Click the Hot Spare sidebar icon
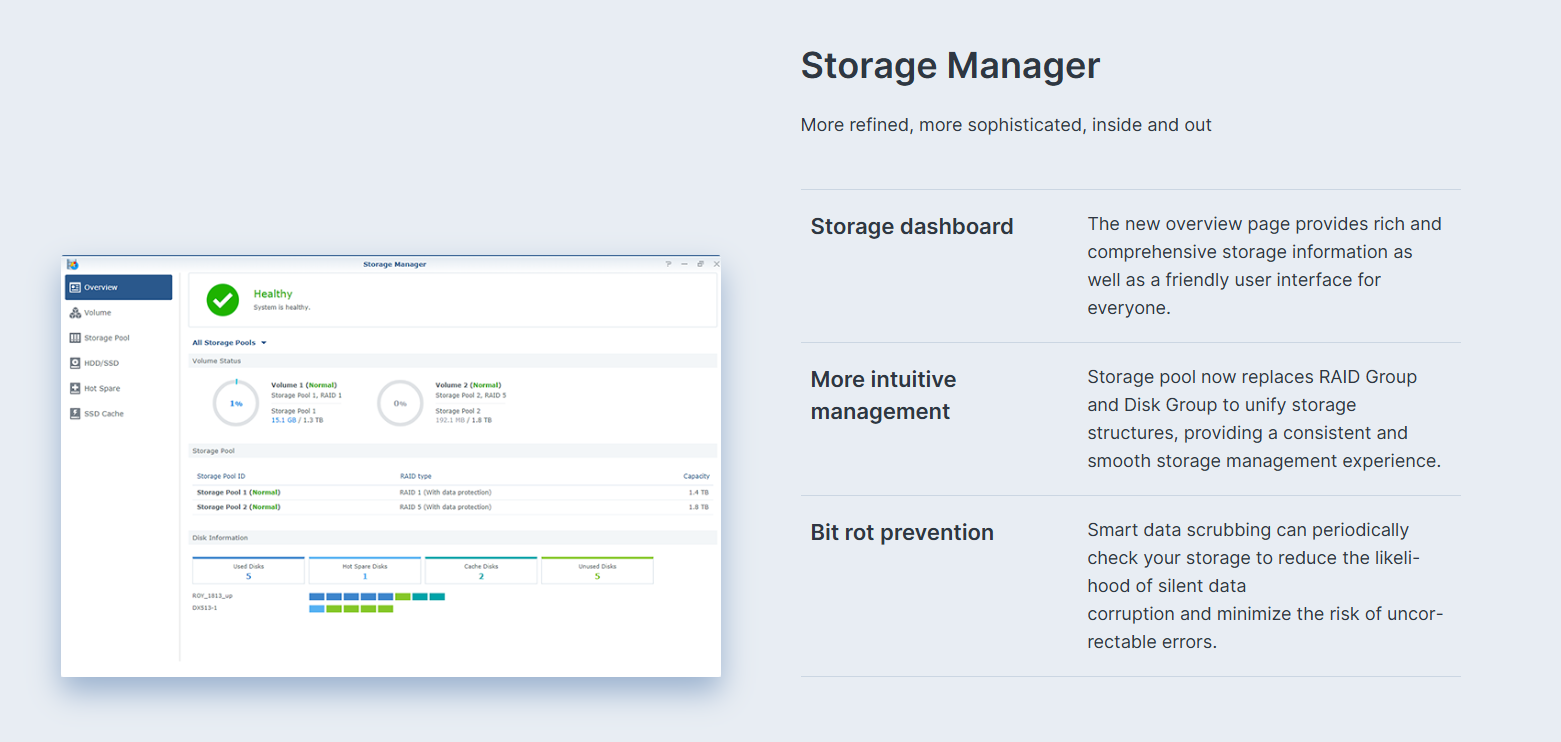This screenshot has height=742, width=1561. [75, 388]
